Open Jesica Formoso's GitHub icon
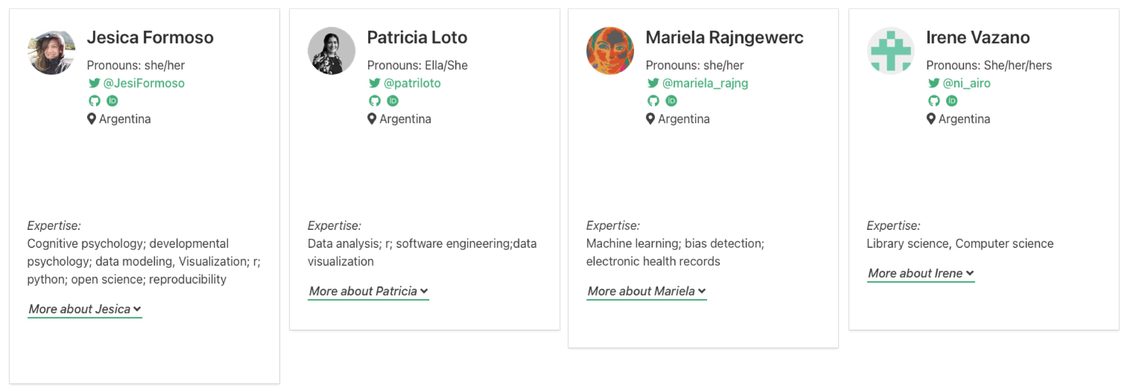The height and width of the screenshot is (391, 1128). [x=94, y=101]
